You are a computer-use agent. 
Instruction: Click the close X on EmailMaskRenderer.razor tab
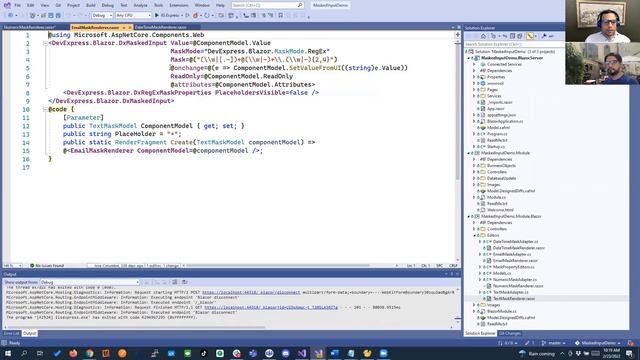click(130, 27)
